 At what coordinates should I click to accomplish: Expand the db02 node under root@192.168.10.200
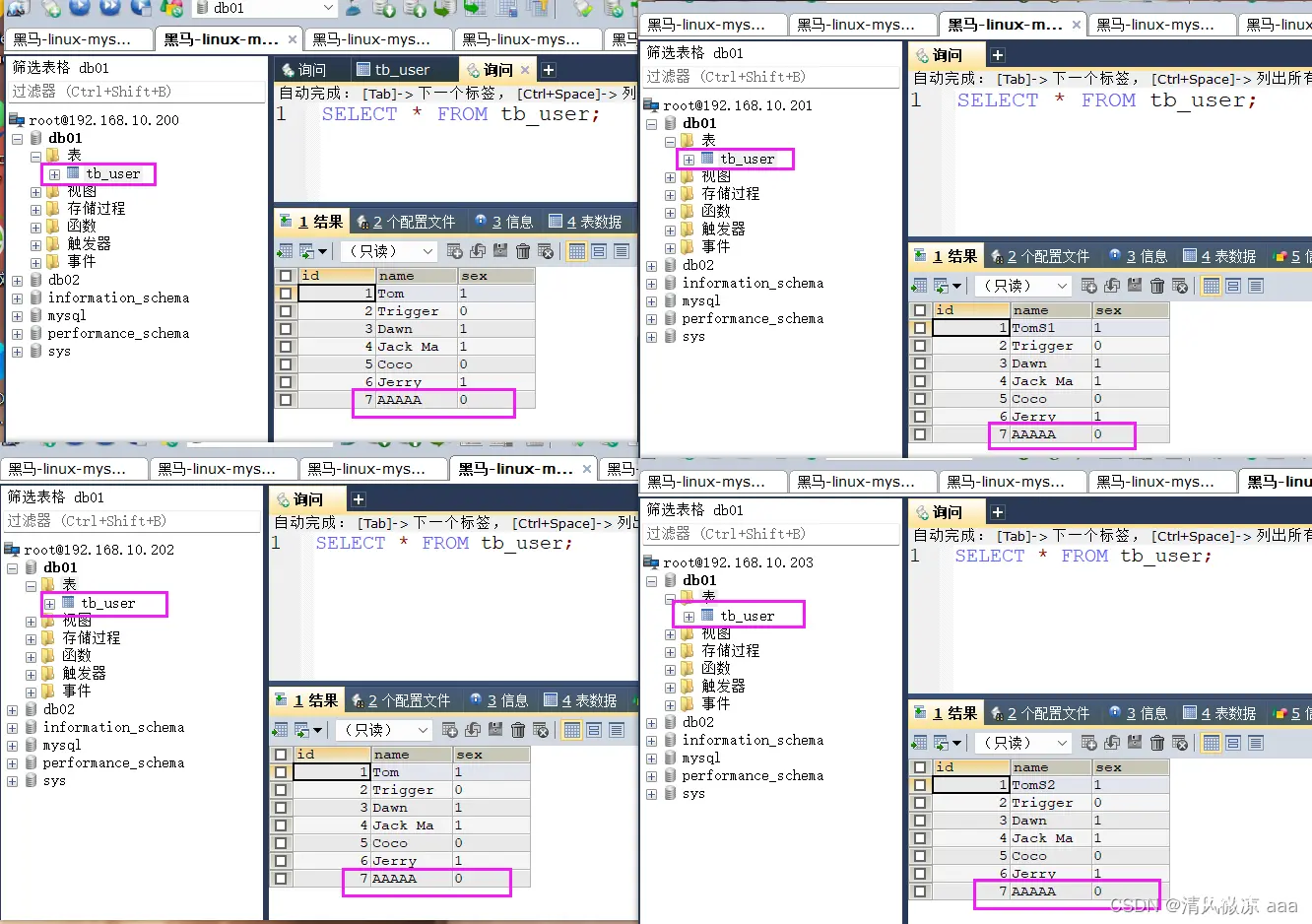coord(18,281)
